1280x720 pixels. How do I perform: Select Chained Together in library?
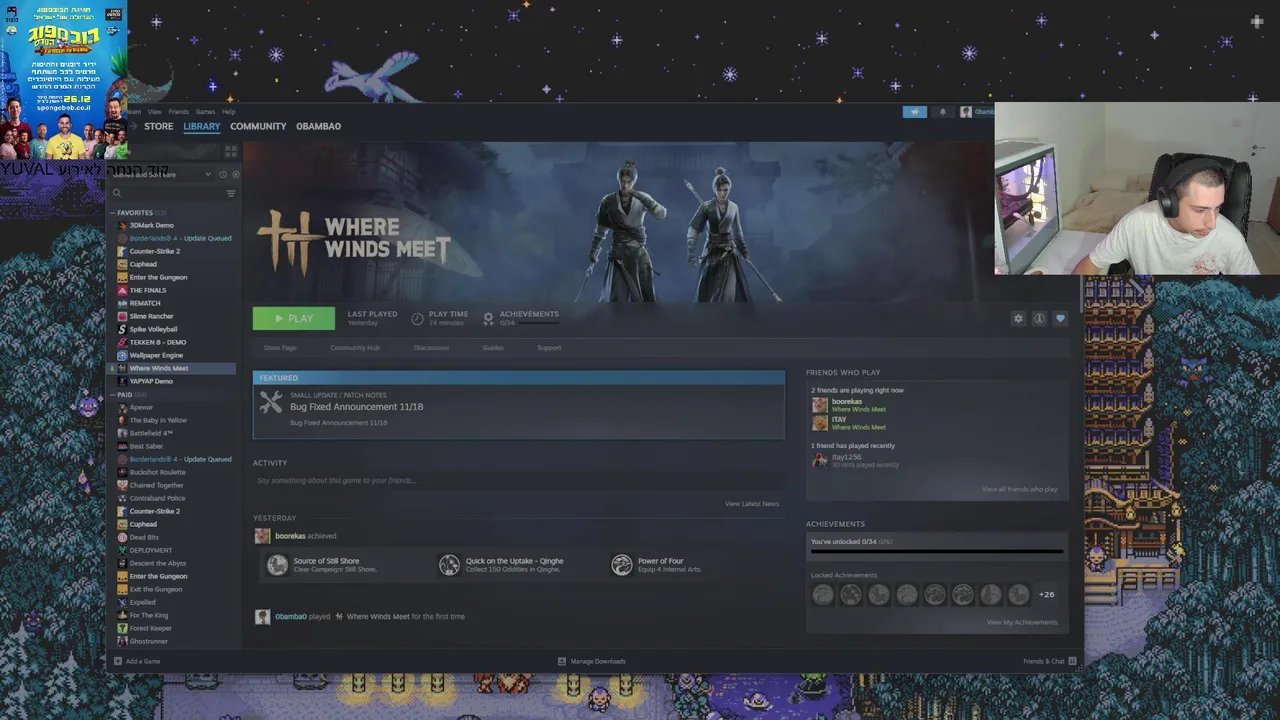pos(156,485)
